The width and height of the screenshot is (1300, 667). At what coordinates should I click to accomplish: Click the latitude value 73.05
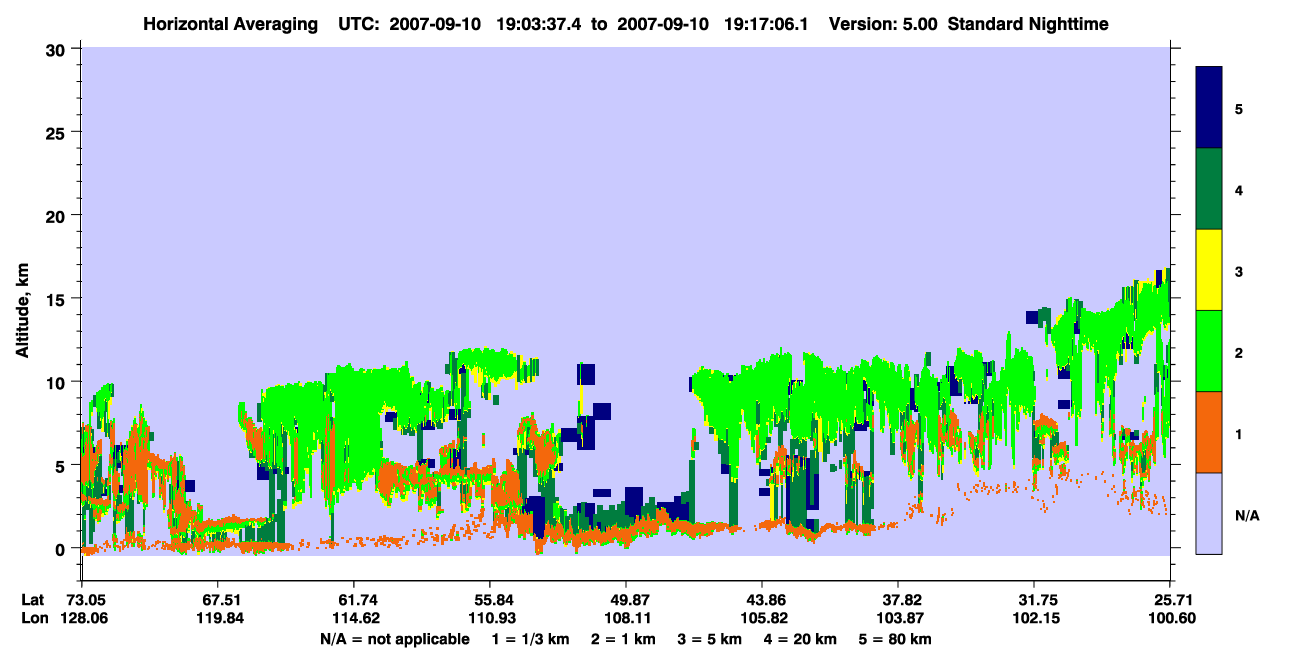pyautogui.click(x=85, y=599)
